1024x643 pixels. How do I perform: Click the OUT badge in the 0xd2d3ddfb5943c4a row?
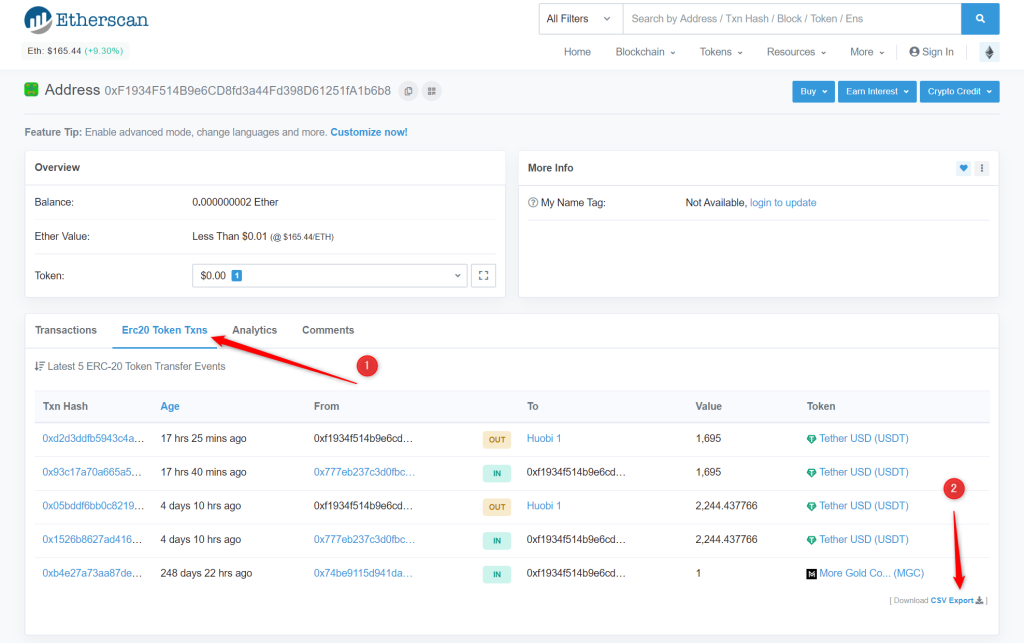tap(497, 439)
